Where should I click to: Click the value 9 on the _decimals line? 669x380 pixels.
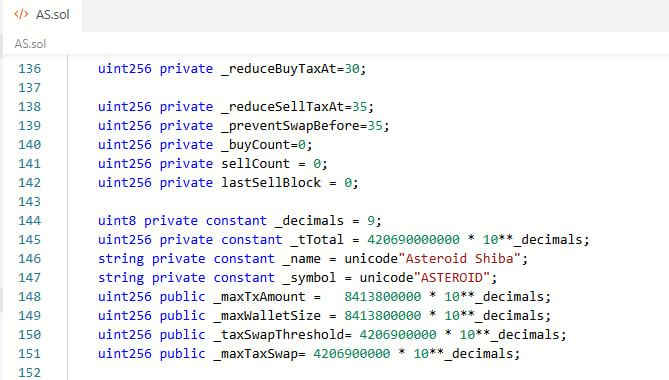371,220
